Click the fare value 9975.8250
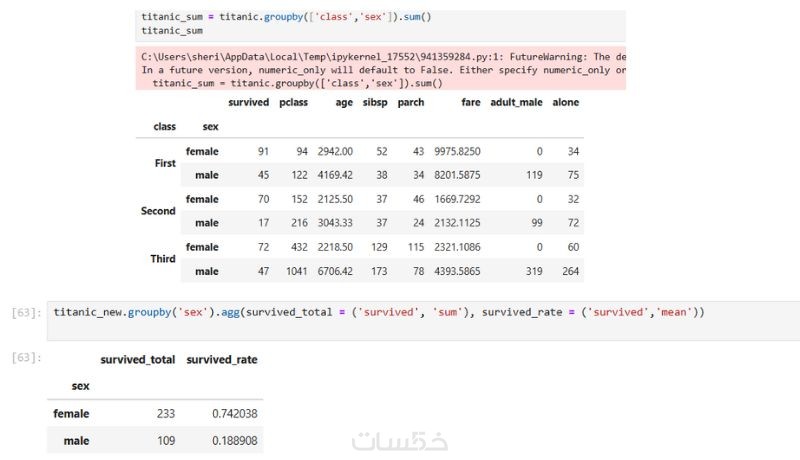 click(457, 151)
